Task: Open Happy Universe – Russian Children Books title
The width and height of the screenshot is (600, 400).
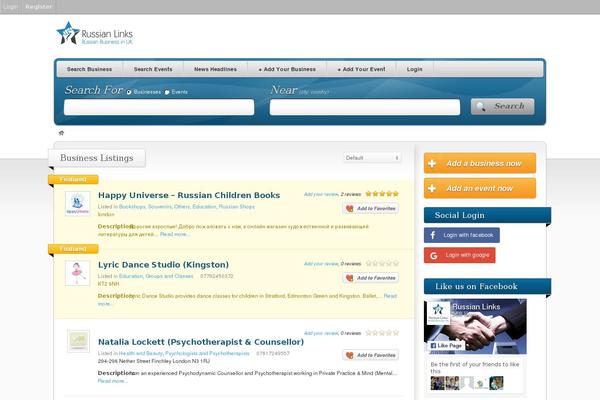Action: click(x=189, y=195)
